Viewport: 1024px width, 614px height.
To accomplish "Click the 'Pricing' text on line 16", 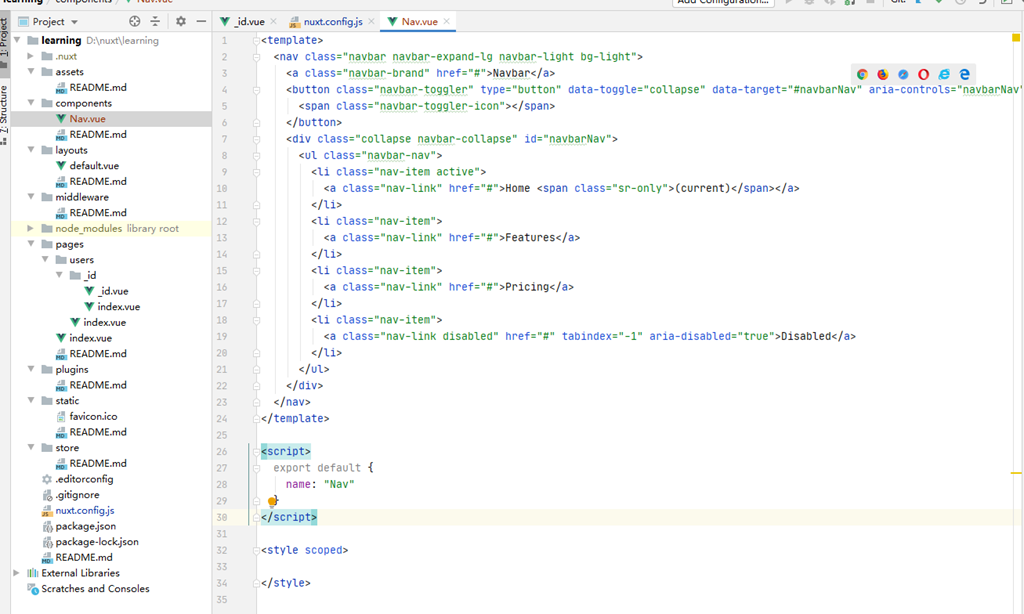I will pyautogui.click(x=527, y=287).
